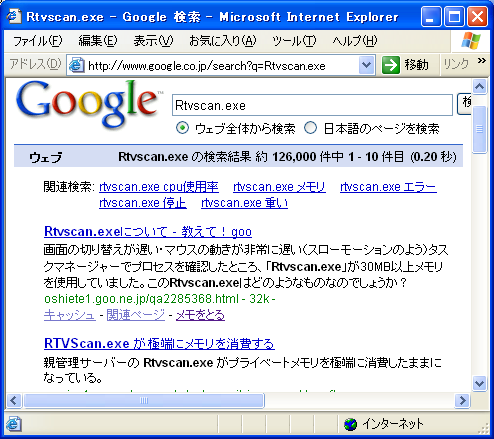The width and height of the screenshot is (494, 439).
Task: Open related search rtvscan.exe エラー
Action: click(388, 187)
